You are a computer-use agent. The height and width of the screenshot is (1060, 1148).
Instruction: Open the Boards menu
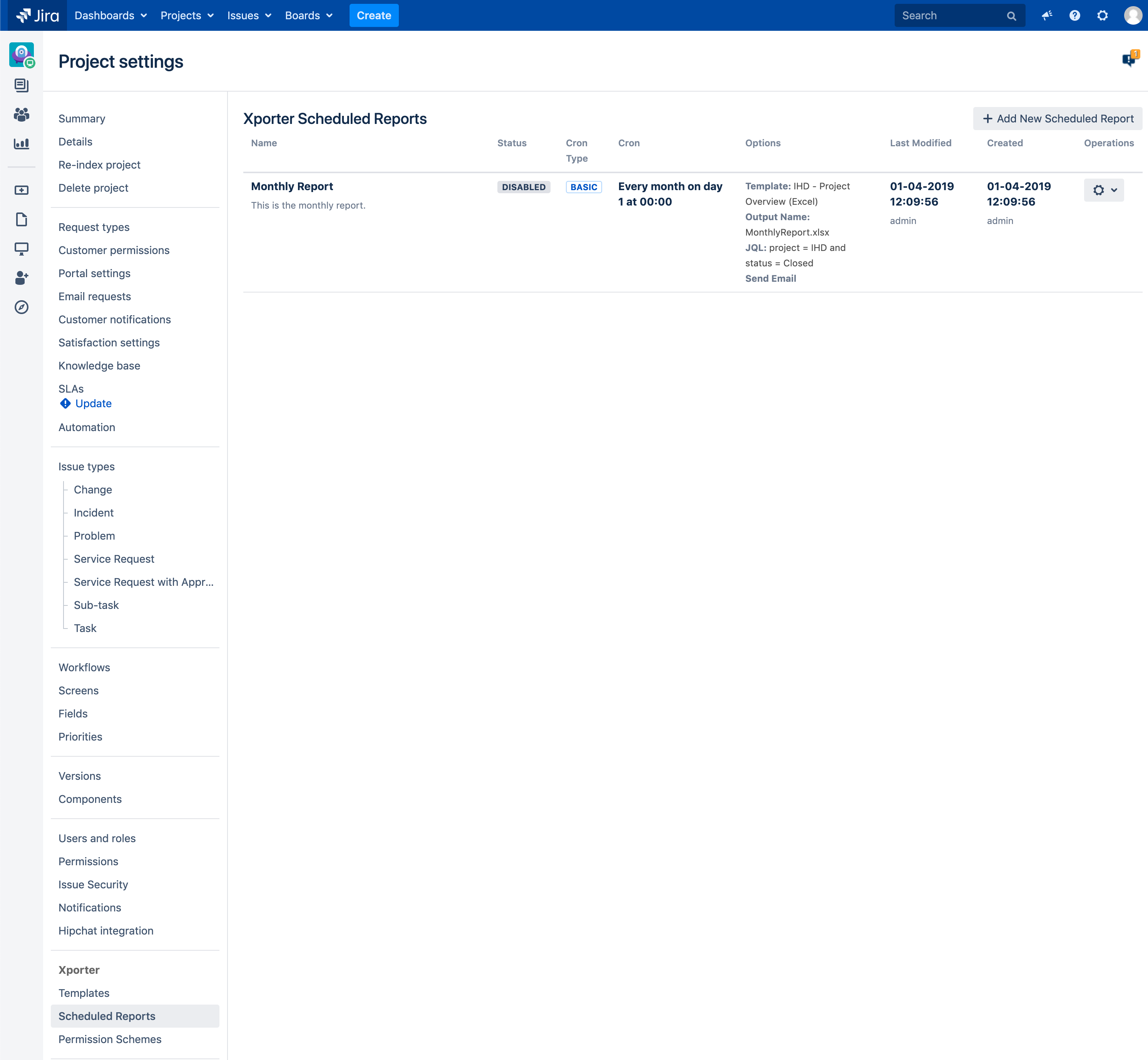pyautogui.click(x=308, y=15)
